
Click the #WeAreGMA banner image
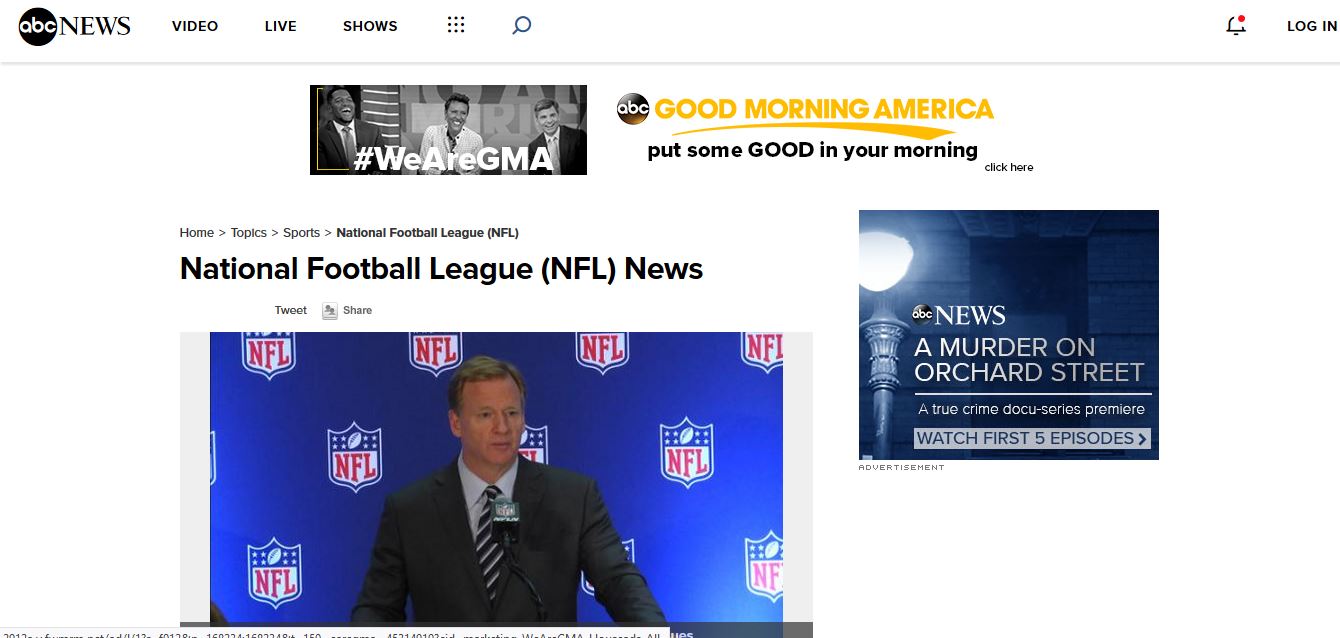[x=448, y=130]
